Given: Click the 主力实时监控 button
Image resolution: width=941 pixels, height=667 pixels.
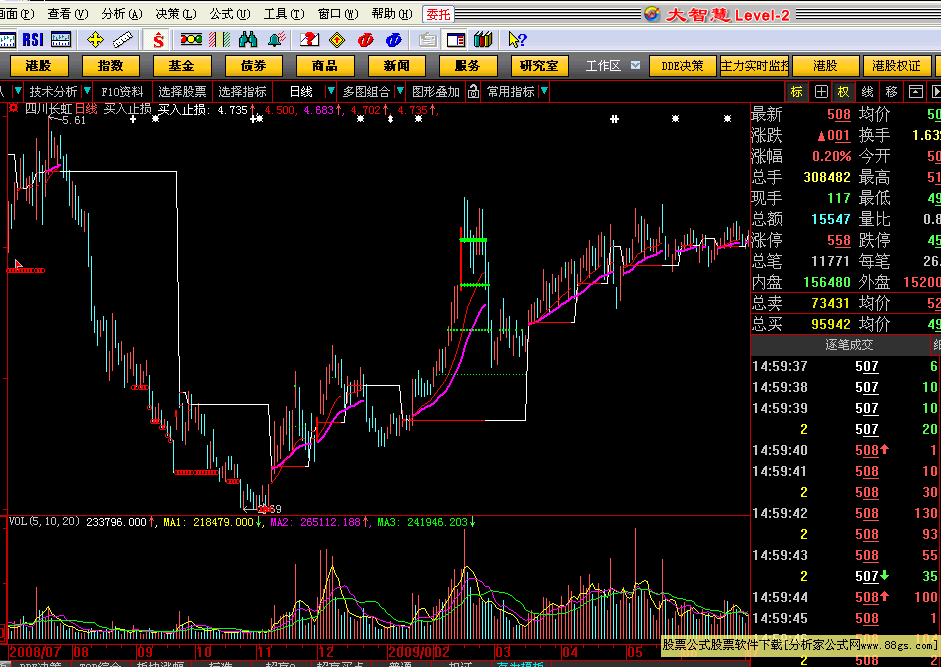Looking at the screenshot, I should 755,65.
